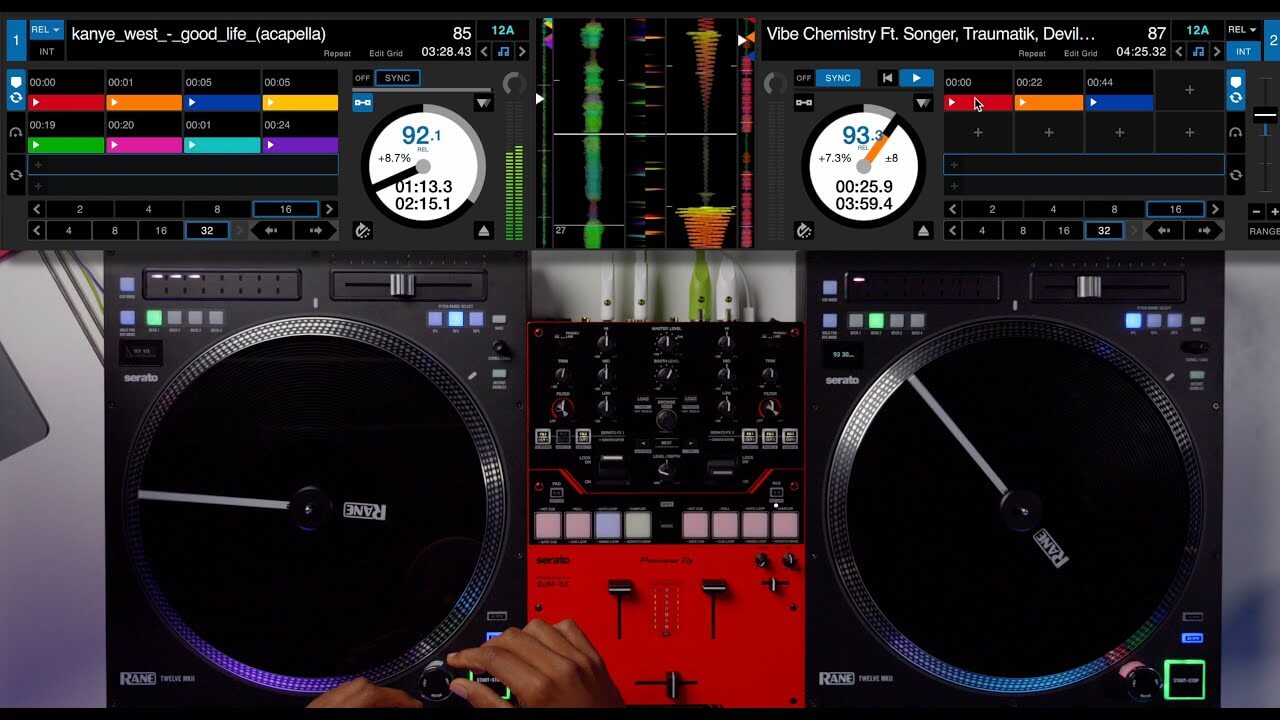The width and height of the screenshot is (1280, 720).
Task: Switch deck 2 to INT mode
Action: click(1242, 51)
